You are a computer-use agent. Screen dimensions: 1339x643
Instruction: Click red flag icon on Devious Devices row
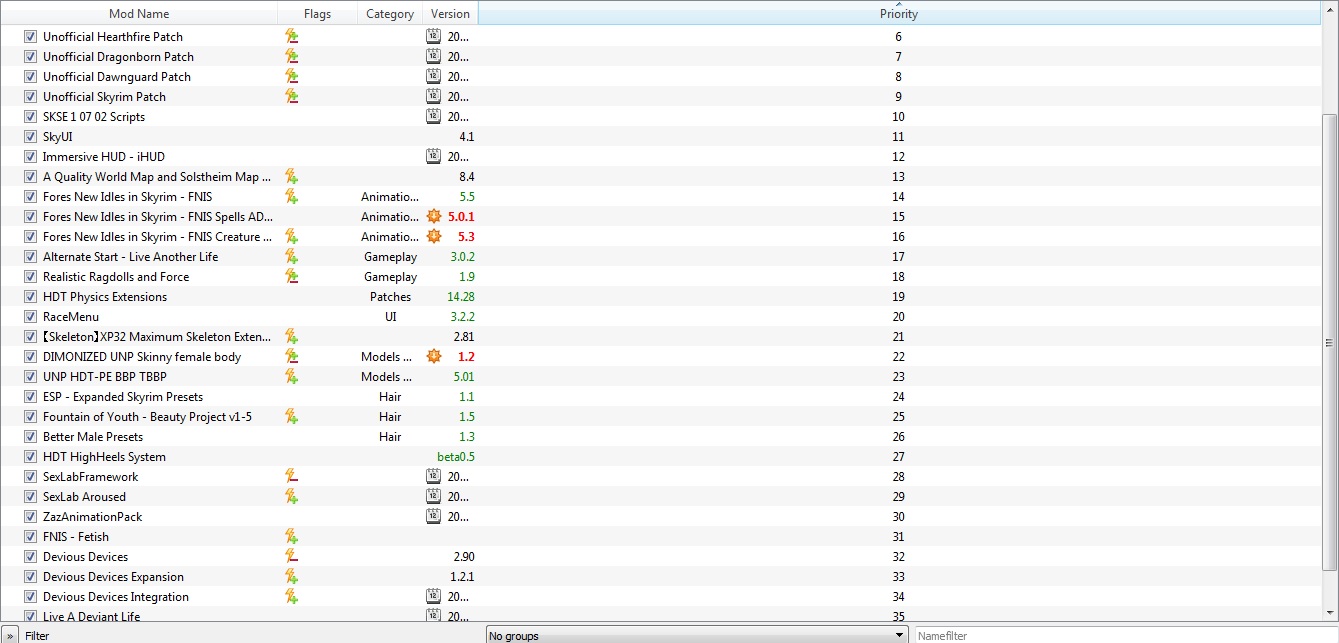coord(291,556)
